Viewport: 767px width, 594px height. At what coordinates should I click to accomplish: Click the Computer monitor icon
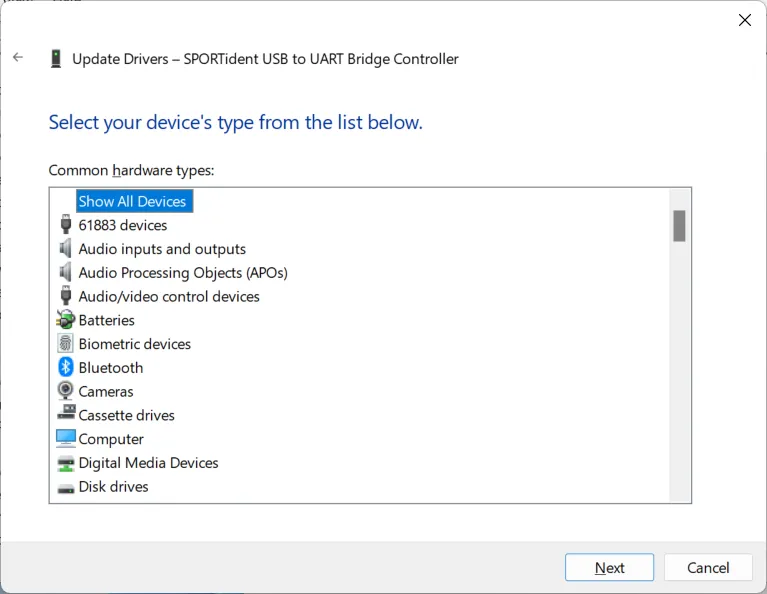pyautogui.click(x=66, y=439)
